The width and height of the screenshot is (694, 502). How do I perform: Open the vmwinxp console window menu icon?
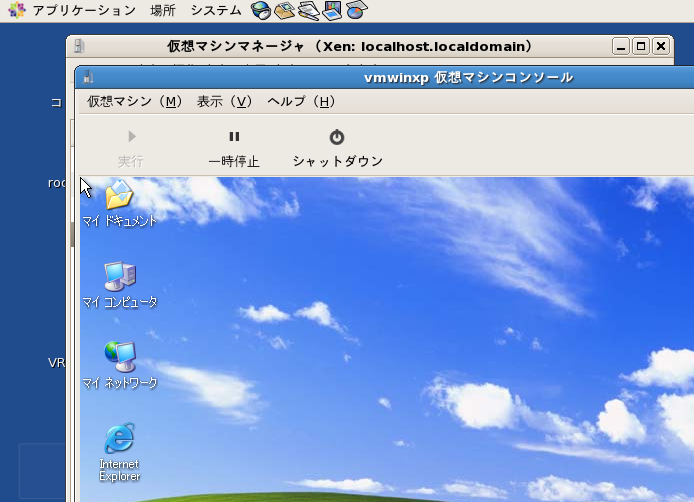point(88,77)
